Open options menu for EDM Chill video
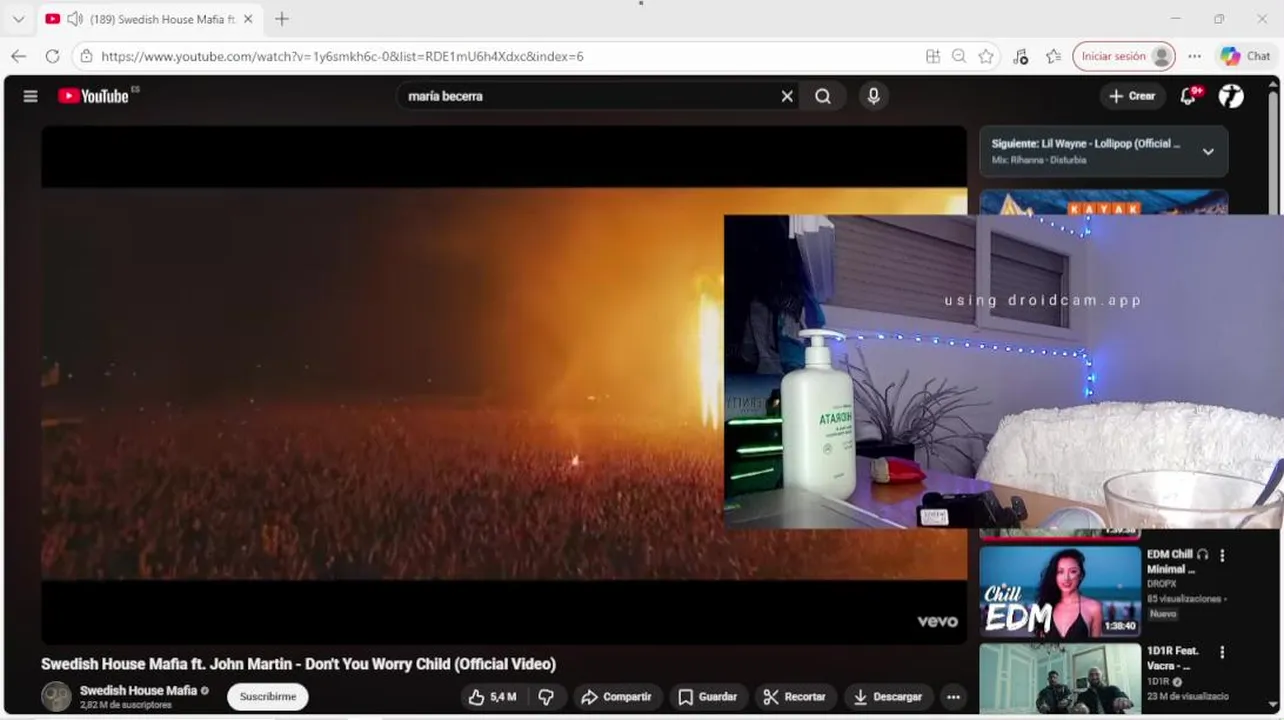Image resolution: width=1284 pixels, height=720 pixels. (x=1222, y=556)
